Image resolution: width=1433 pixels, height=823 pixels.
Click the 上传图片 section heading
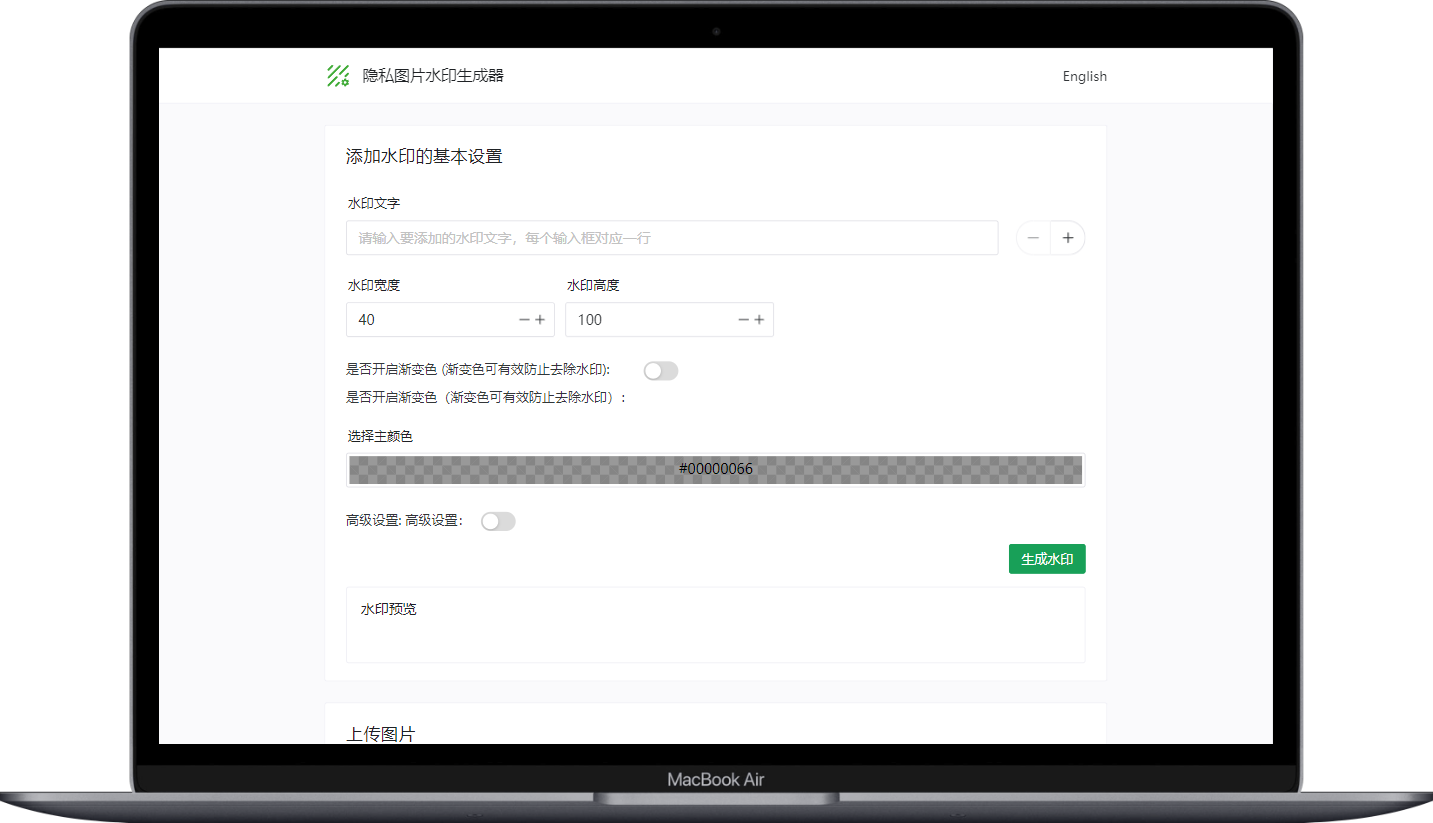pos(381,734)
